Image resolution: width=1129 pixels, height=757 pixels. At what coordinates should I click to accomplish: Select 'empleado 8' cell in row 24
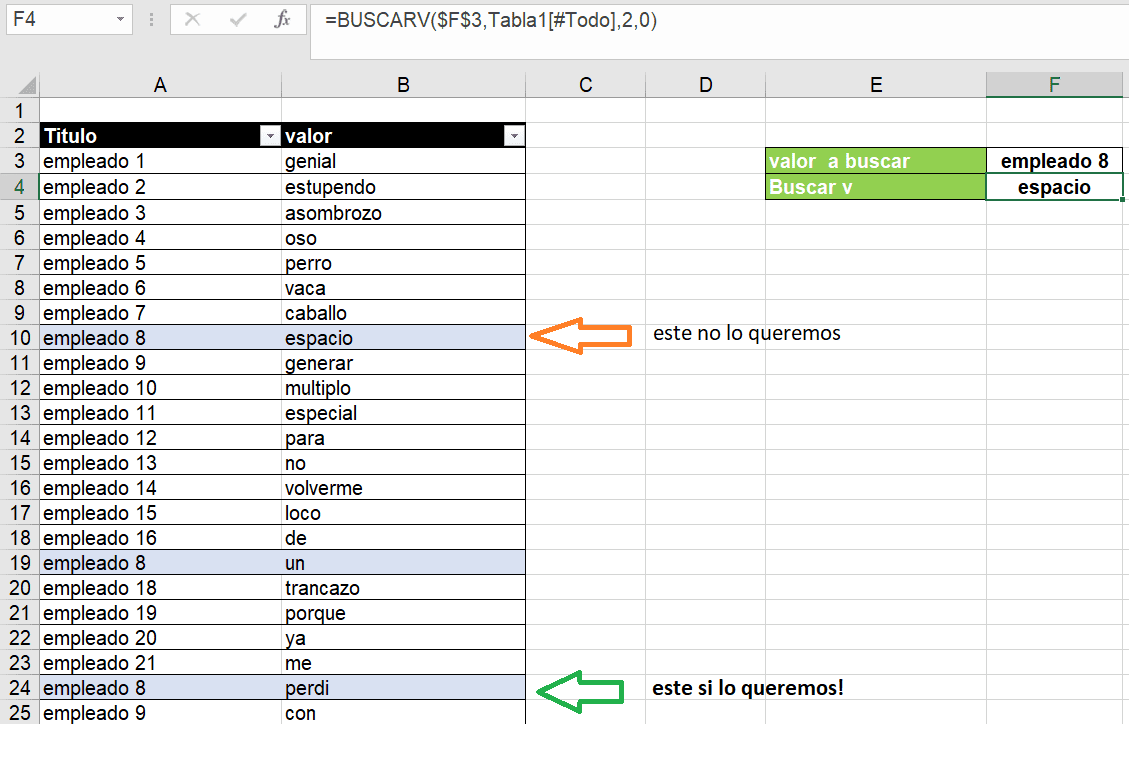[x=160, y=688]
